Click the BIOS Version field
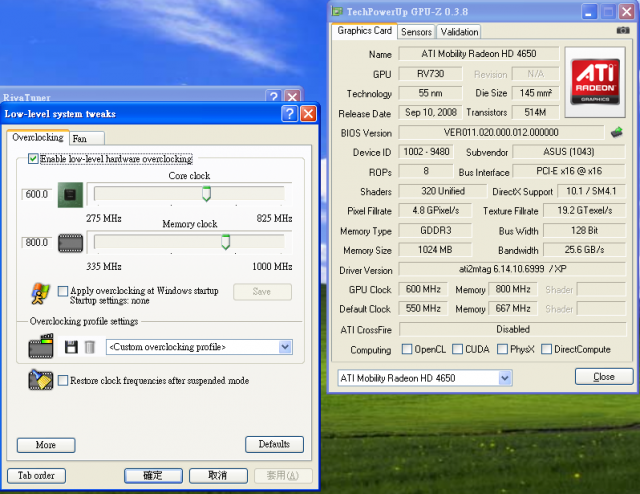This screenshot has height=494, width=640. pyautogui.click(x=501, y=132)
